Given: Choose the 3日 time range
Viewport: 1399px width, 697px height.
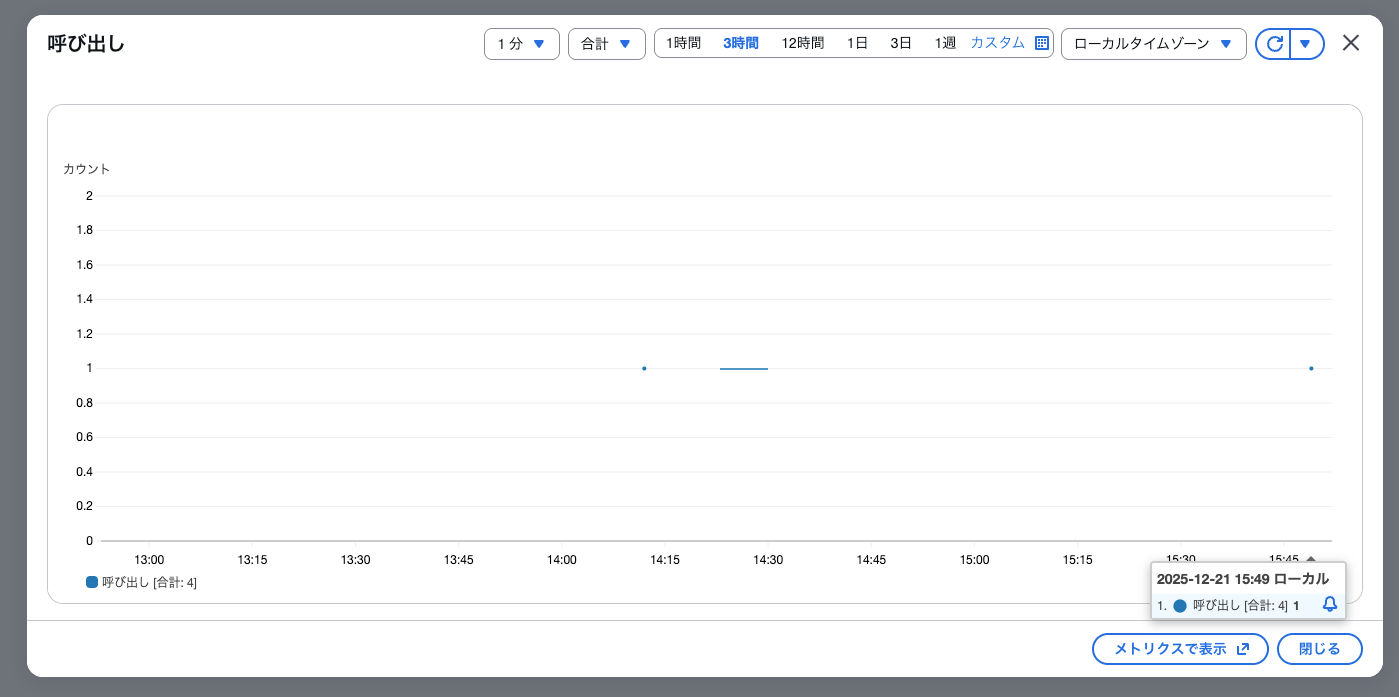Looking at the screenshot, I should point(901,43).
